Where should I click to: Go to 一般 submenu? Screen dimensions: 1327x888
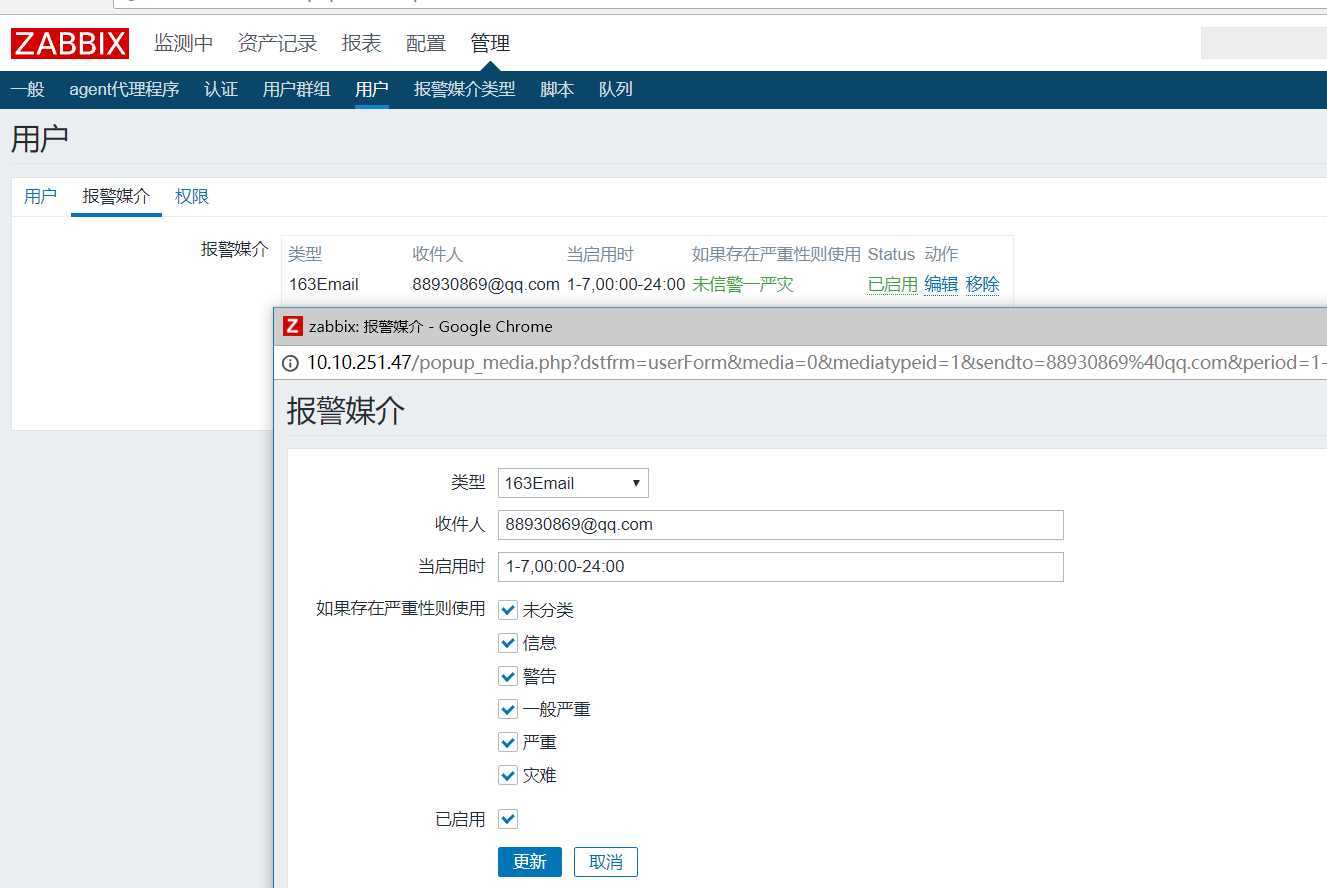pyautogui.click(x=28, y=89)
